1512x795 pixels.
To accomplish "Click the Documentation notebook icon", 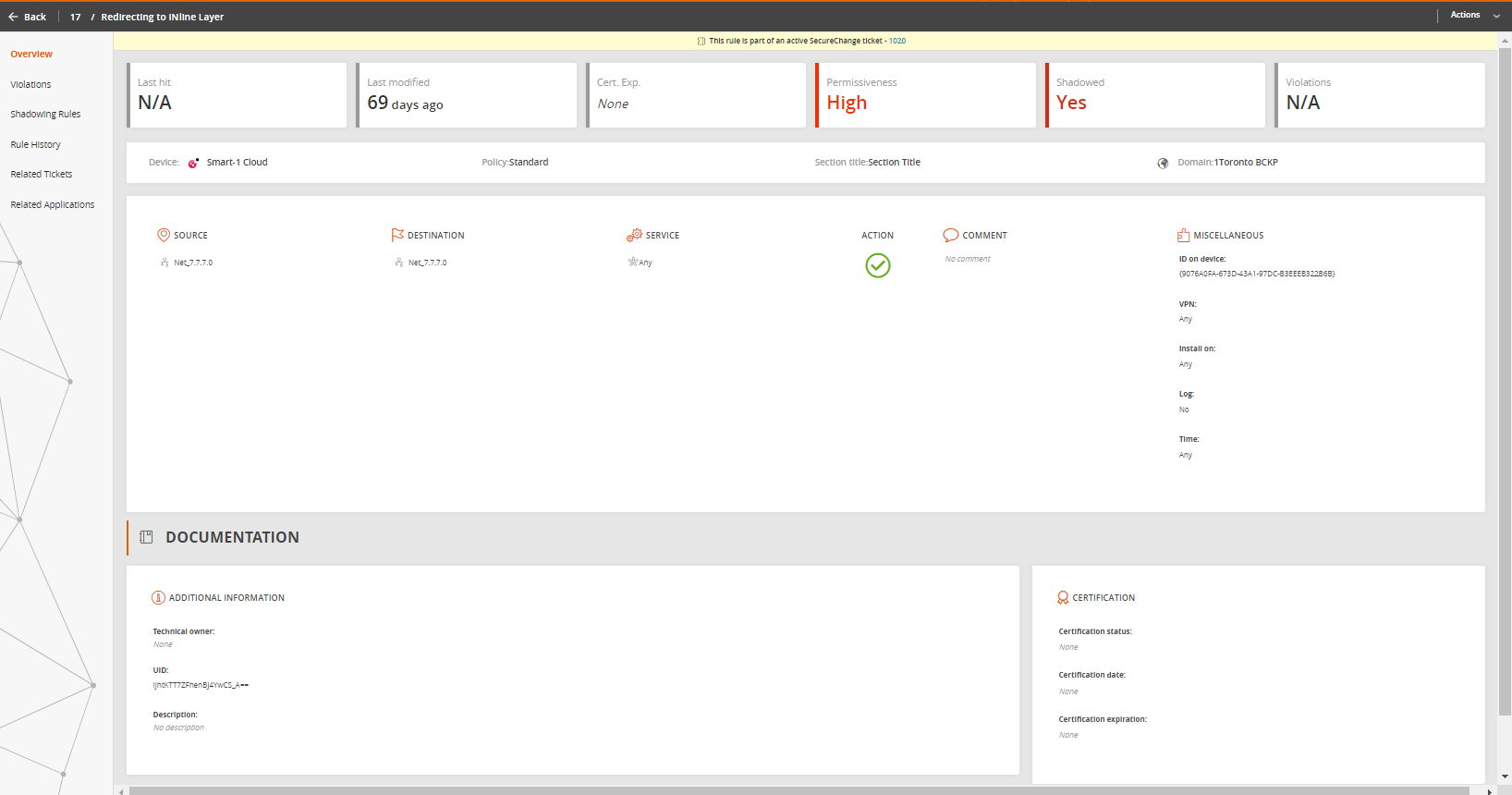I will 146,537.
